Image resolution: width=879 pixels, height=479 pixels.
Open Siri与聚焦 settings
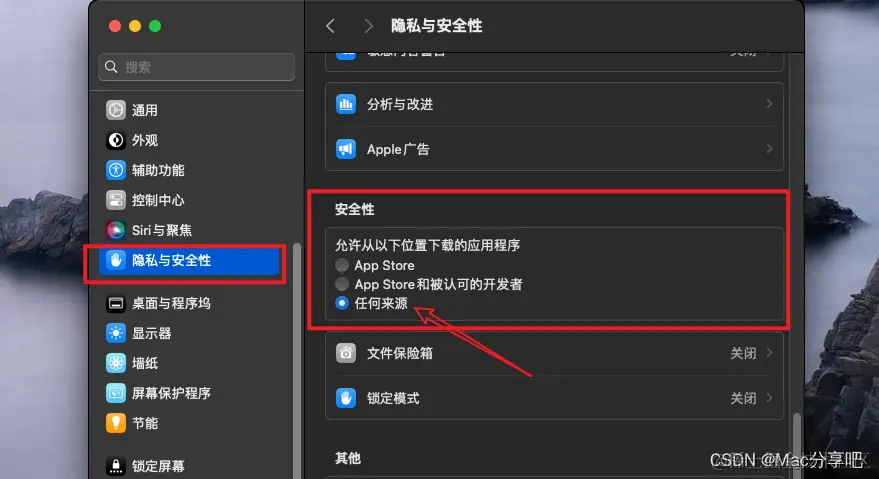tap(191, 230)
